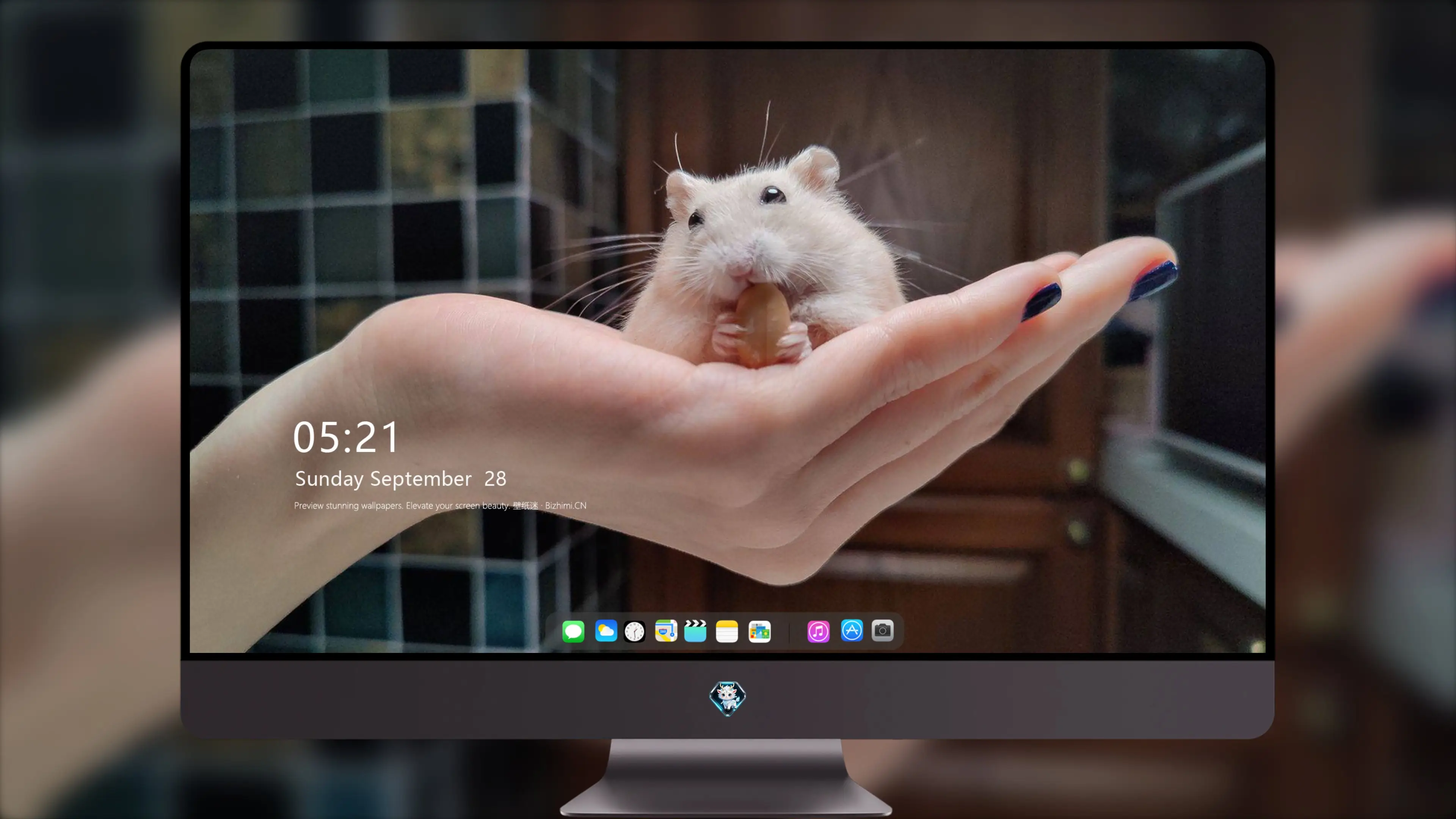The width and height of the screenshot is (1456, 819).
Task: Open the blue App Store icon
Action: pos(852,630)
